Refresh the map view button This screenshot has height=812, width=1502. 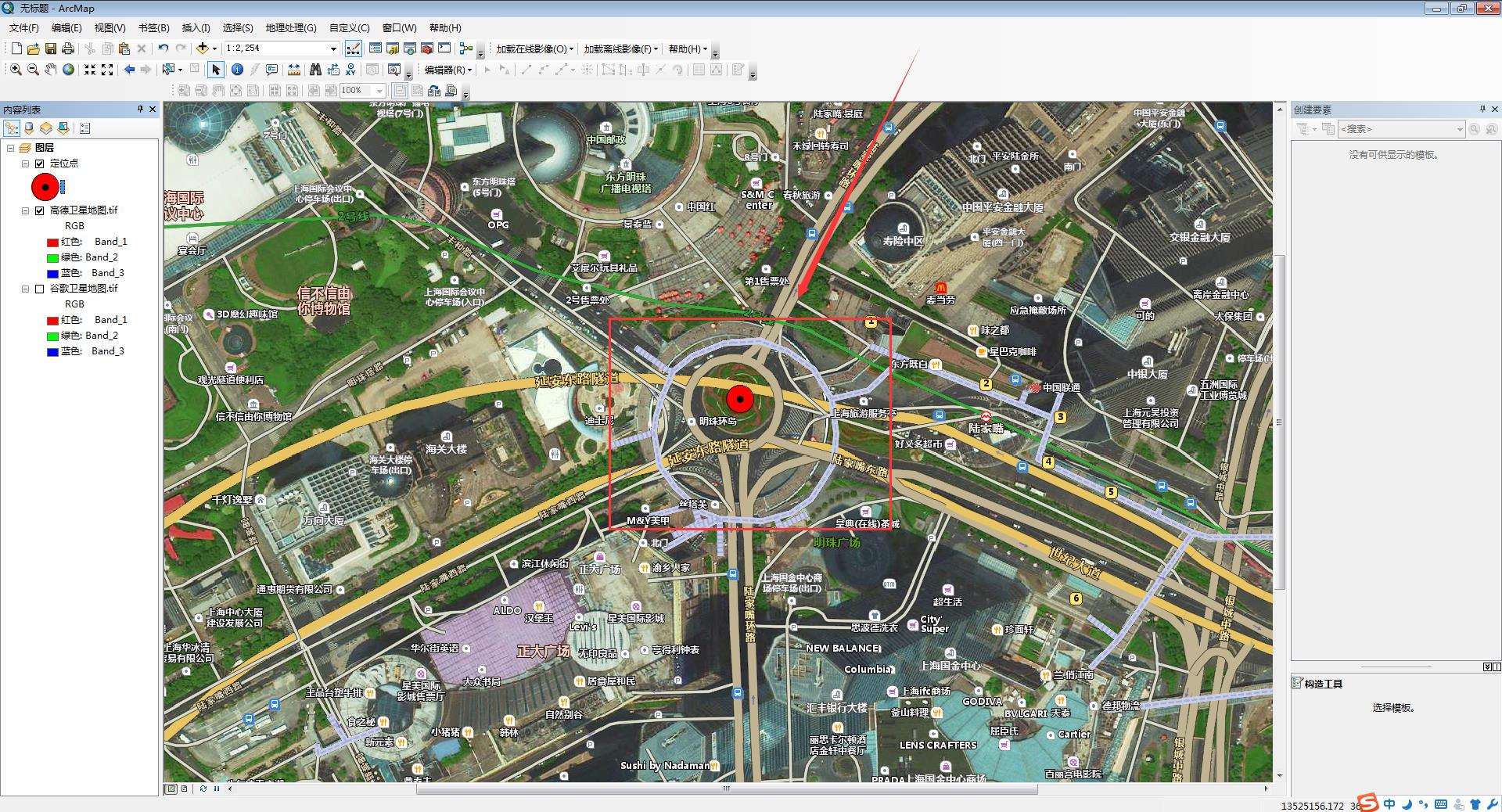click(x=203, y=789)
